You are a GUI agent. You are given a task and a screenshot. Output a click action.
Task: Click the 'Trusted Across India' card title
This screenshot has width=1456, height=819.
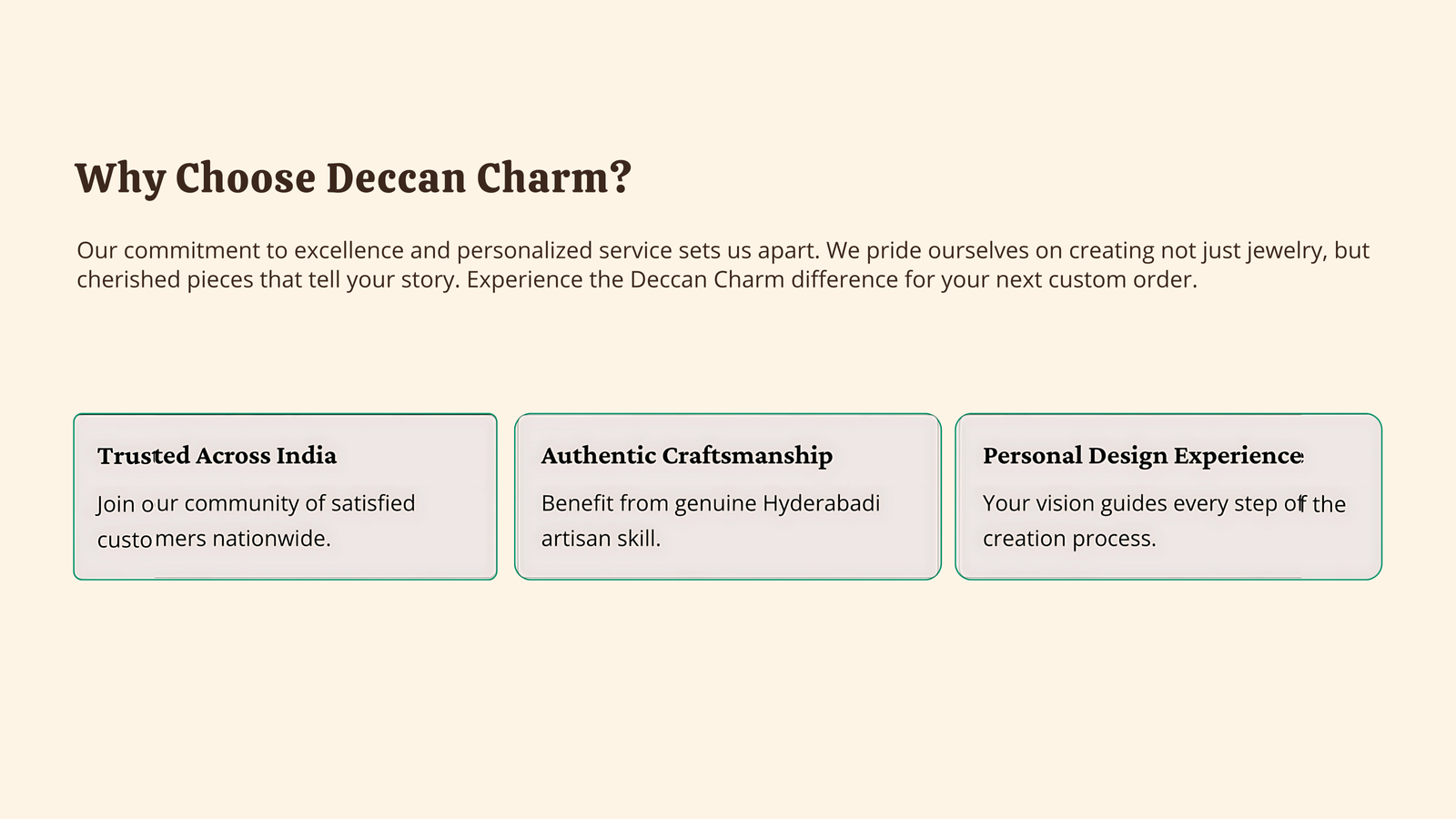click(x=217, y=456)
